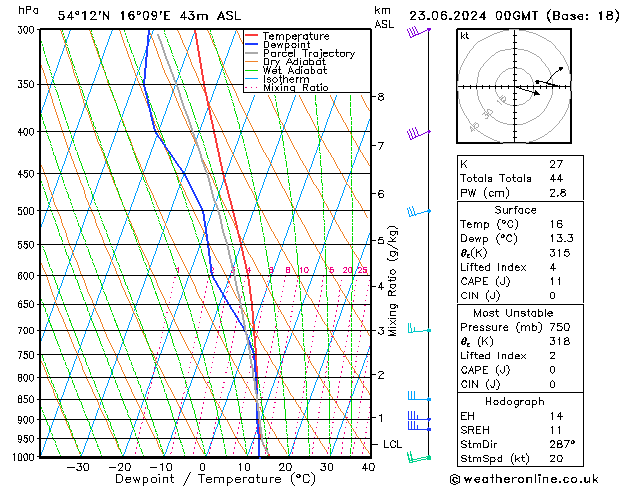
Task: Click the wind barb at 850 hPa
Action: point(419,396)
